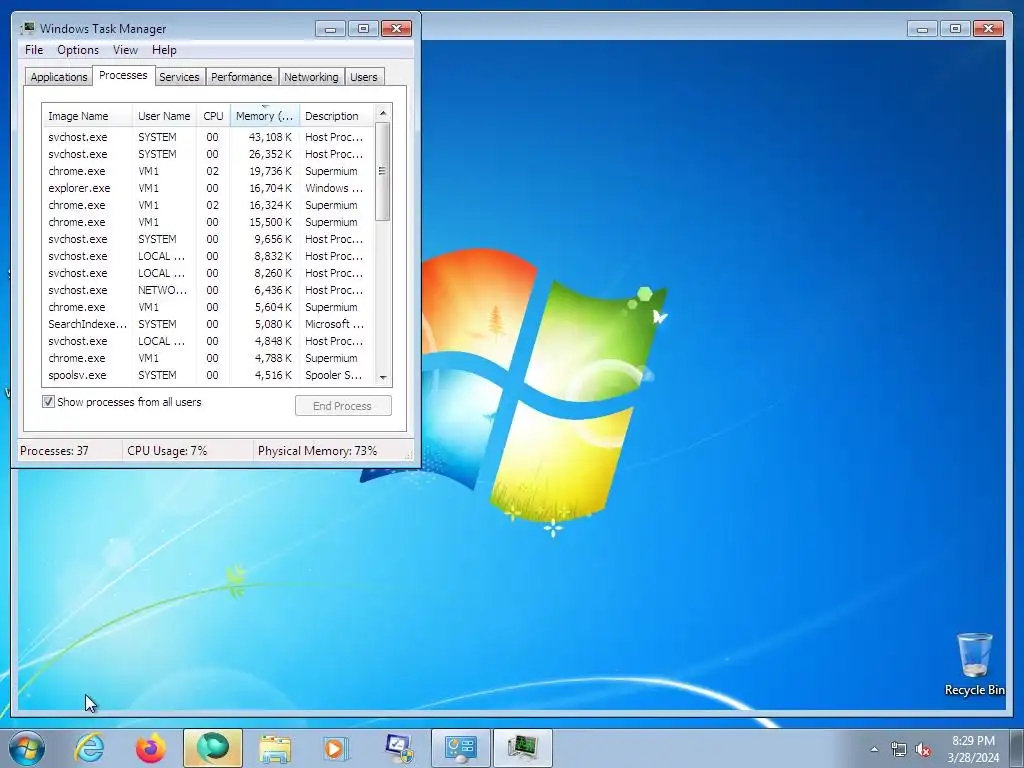Viewport: 1024px width, 768px height.
Task: Activate the Task Manager taskbar button
Action: (x=522, y=748)
